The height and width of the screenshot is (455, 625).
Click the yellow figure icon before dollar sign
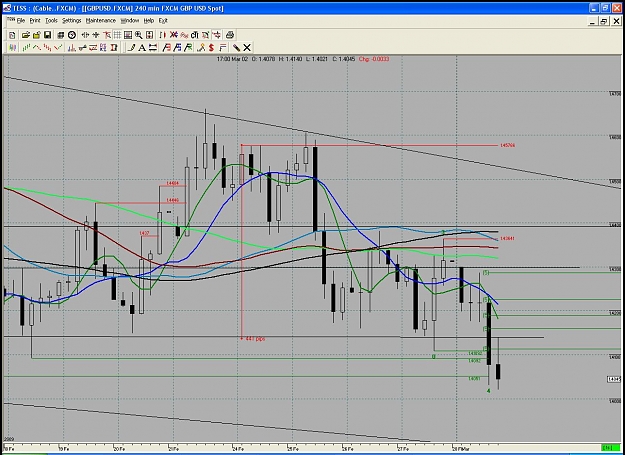click(x=201, y=48)
